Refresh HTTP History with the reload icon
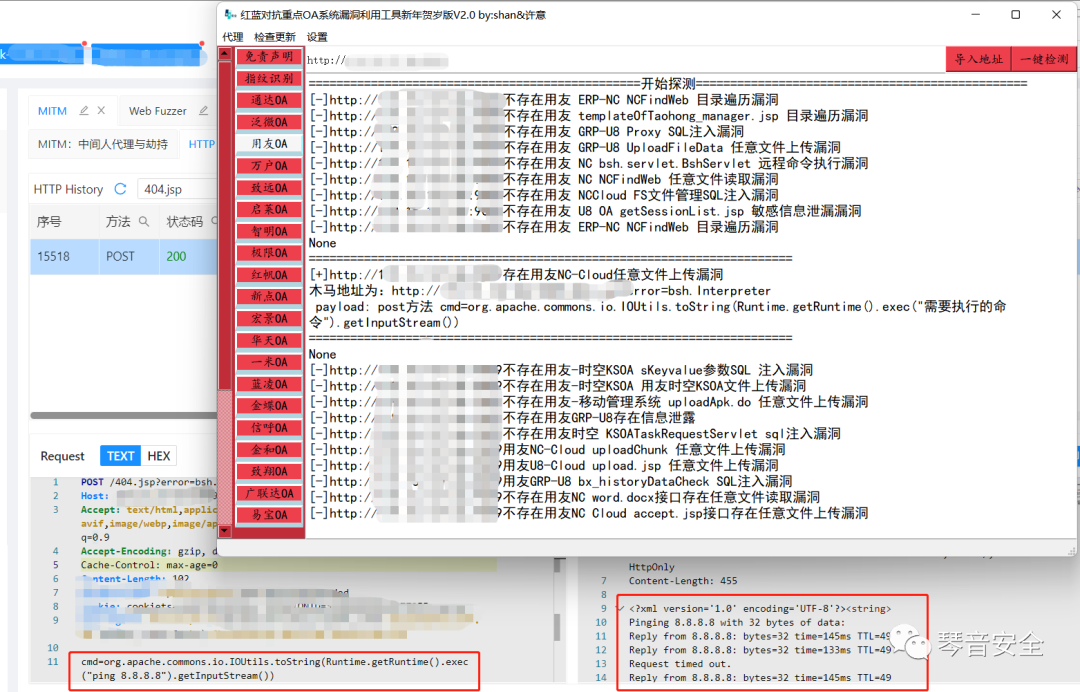Viewport: 1080px width, 692px height. tap(121, 189)
